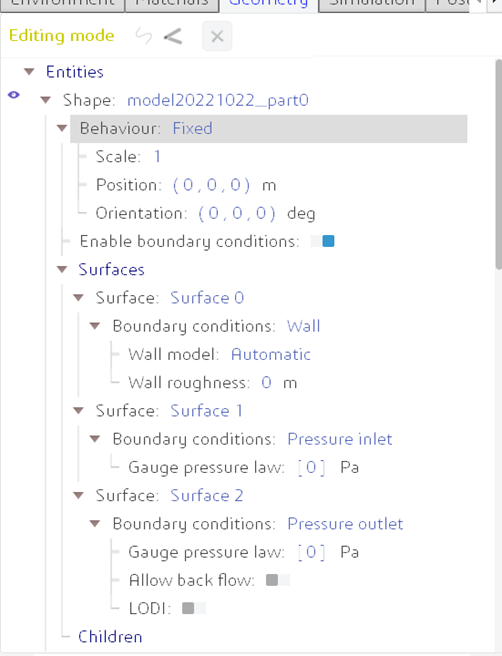Select the Pressure inlet boundary condition value
The height and width of the screenshot is (656, 502).
click(x=340, y=439)
